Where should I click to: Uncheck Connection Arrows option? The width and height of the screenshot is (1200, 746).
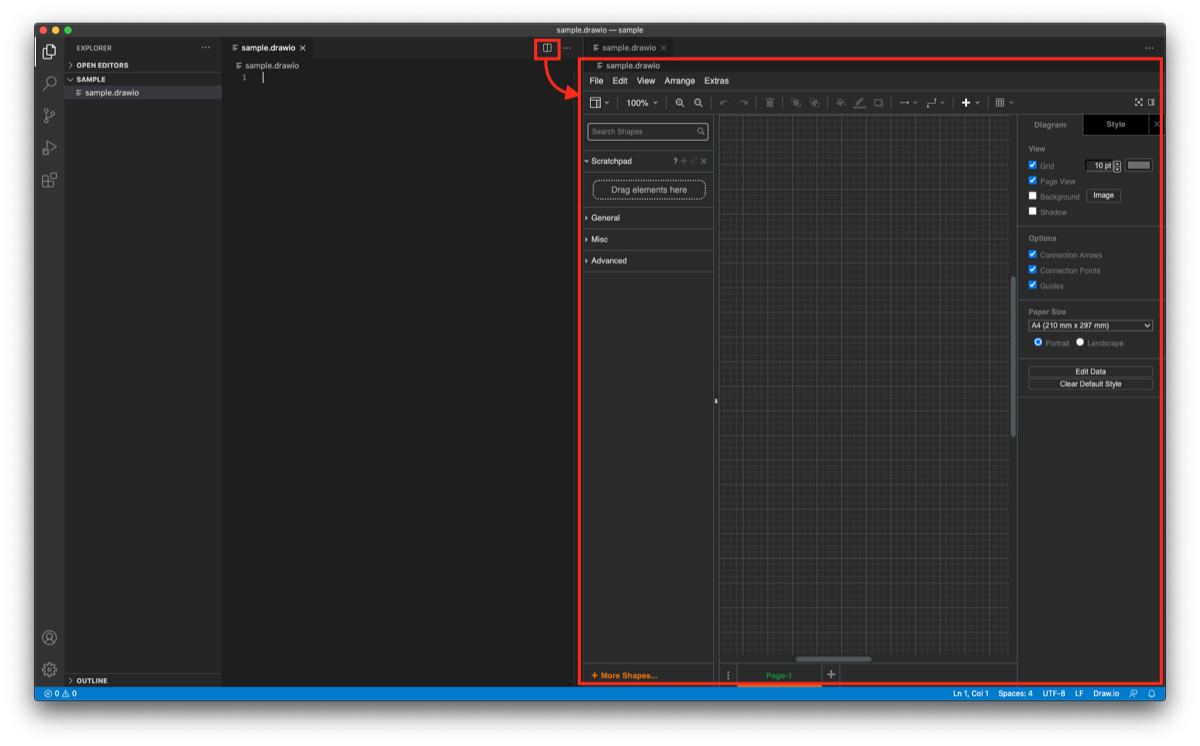(x=1033, y=254)
